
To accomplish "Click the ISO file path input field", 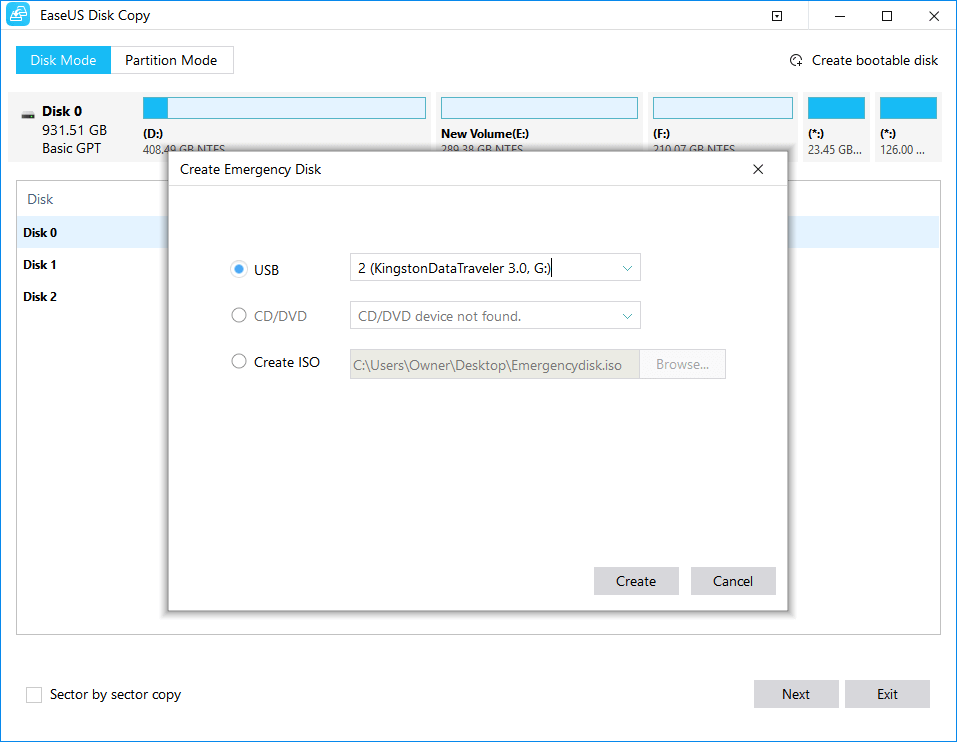I will coord(494,365).
